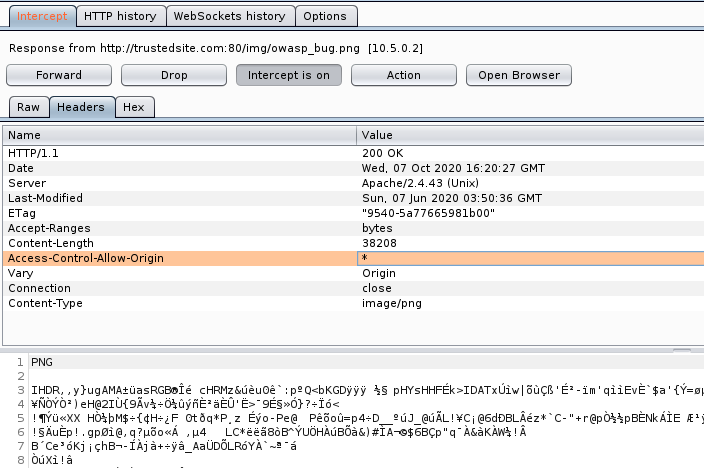Open the WebSockets history tab
Viewport: 704px width, 468px height.
[x=230, y=16]
